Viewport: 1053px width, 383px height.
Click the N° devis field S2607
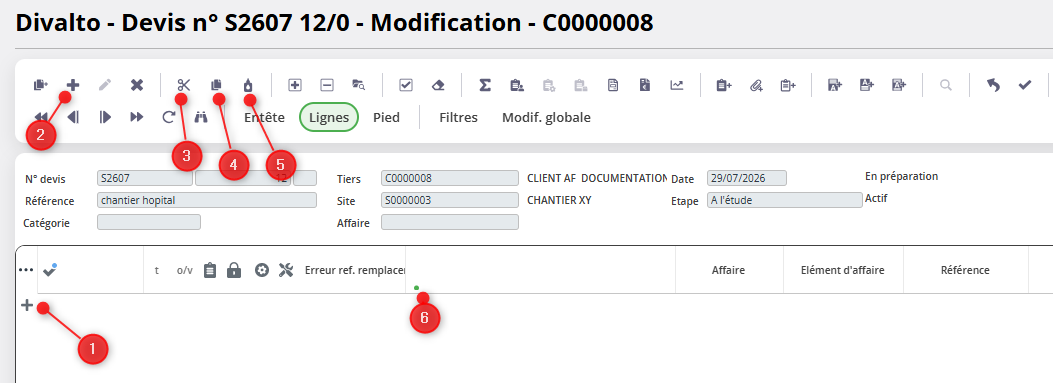tap(145, 178)
